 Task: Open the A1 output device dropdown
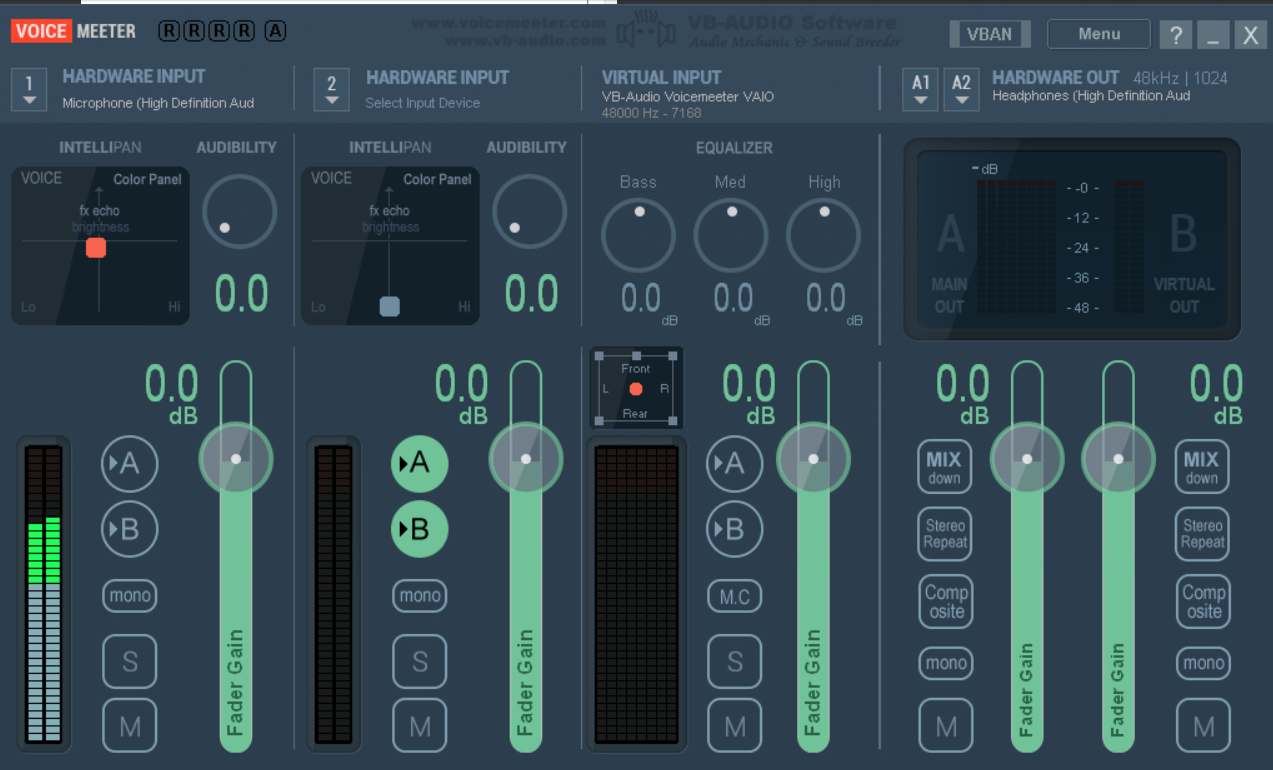920,89
